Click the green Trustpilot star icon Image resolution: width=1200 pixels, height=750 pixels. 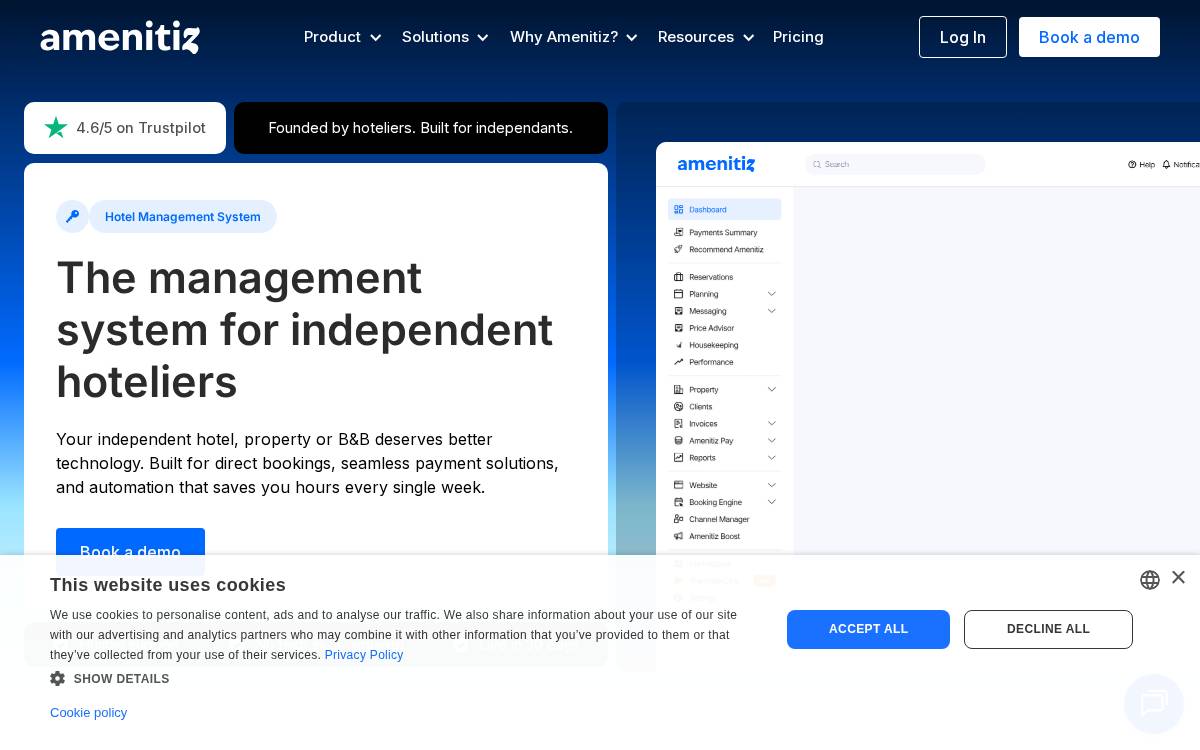(56, 128)
